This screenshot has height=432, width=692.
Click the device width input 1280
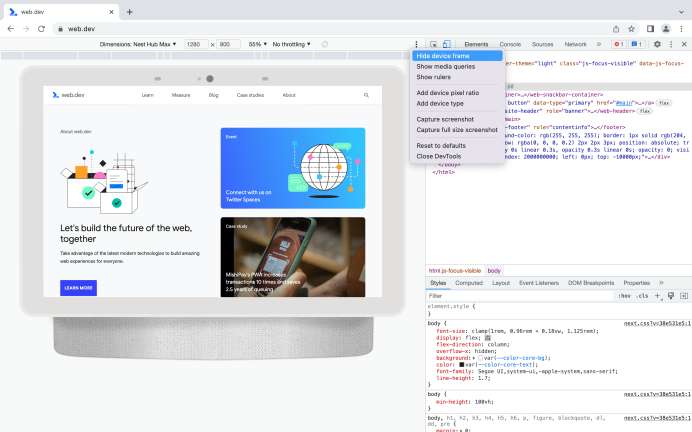(196, 44)
